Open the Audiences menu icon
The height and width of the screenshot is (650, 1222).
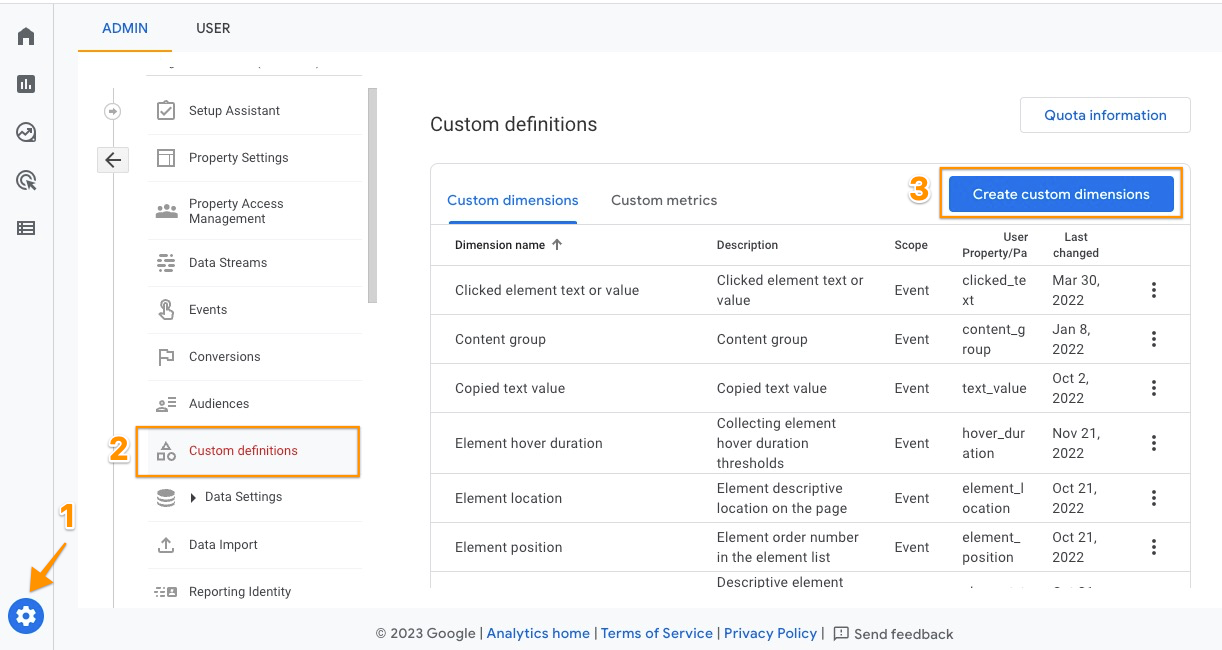click(165, 403)
